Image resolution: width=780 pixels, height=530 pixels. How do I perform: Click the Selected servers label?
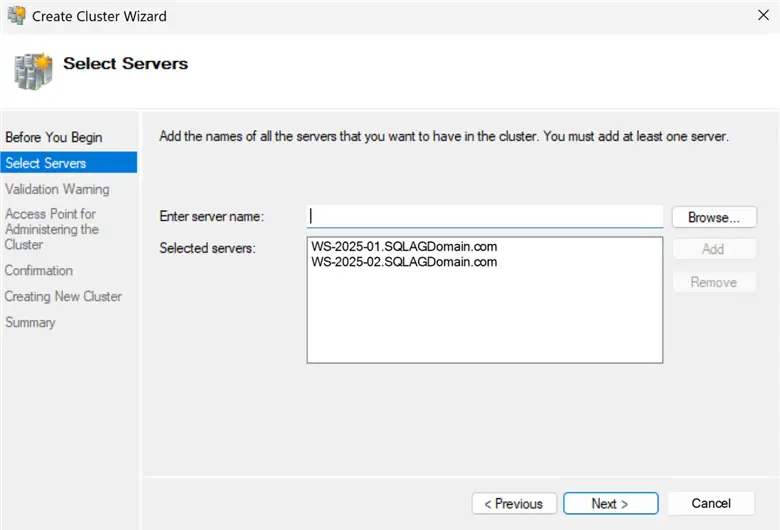[x=207, y=248]
